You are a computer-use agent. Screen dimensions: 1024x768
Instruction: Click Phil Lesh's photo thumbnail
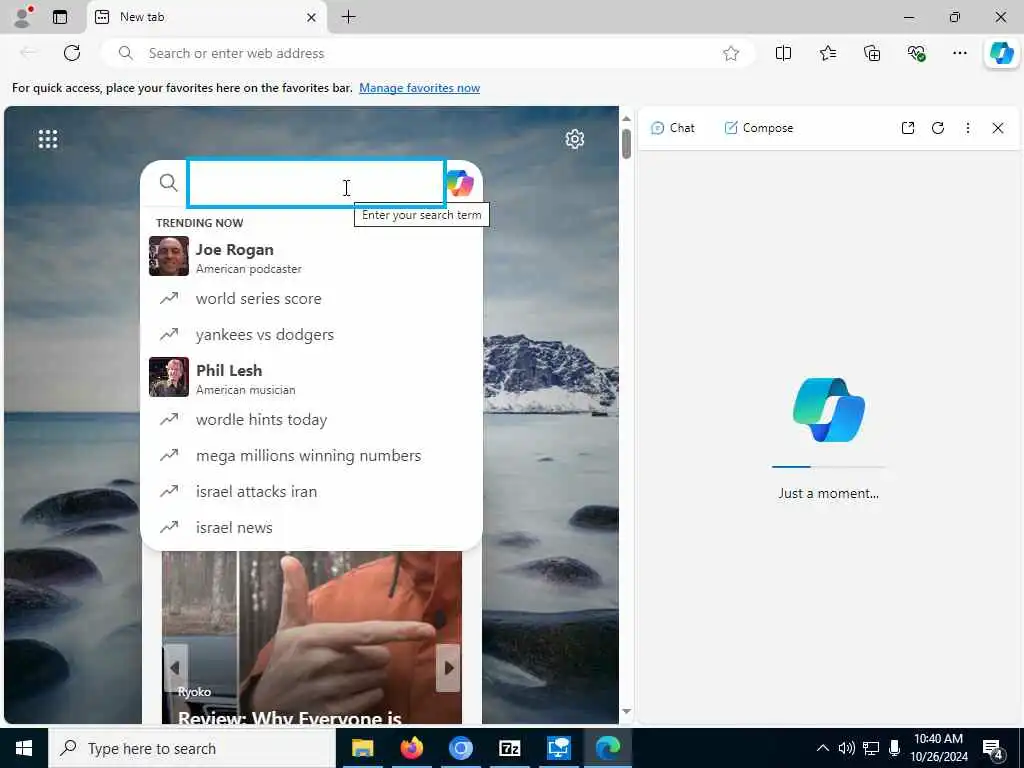[x=168, y=377]
